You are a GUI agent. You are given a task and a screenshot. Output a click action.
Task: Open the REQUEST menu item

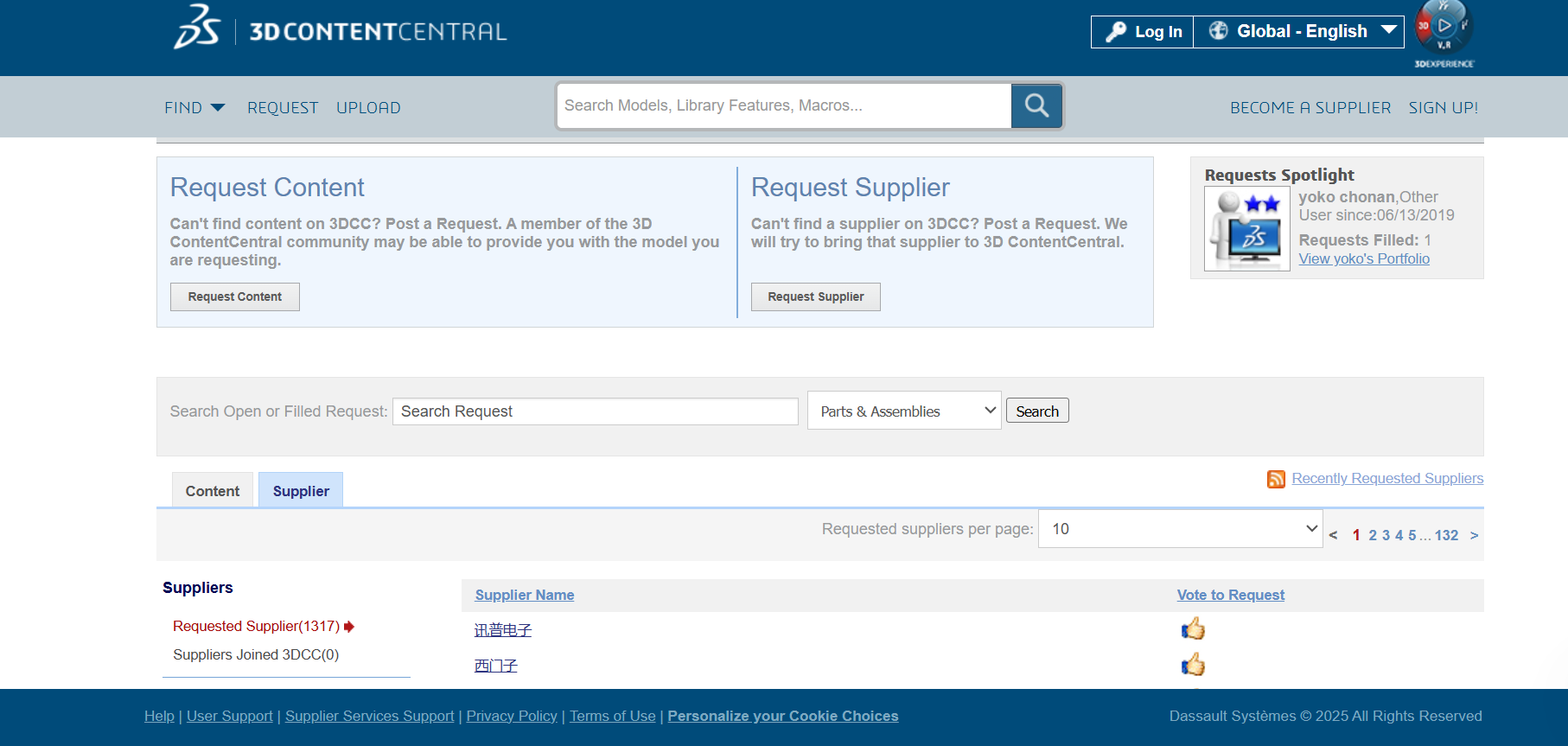pyautogui.click(x=283, y=108)
